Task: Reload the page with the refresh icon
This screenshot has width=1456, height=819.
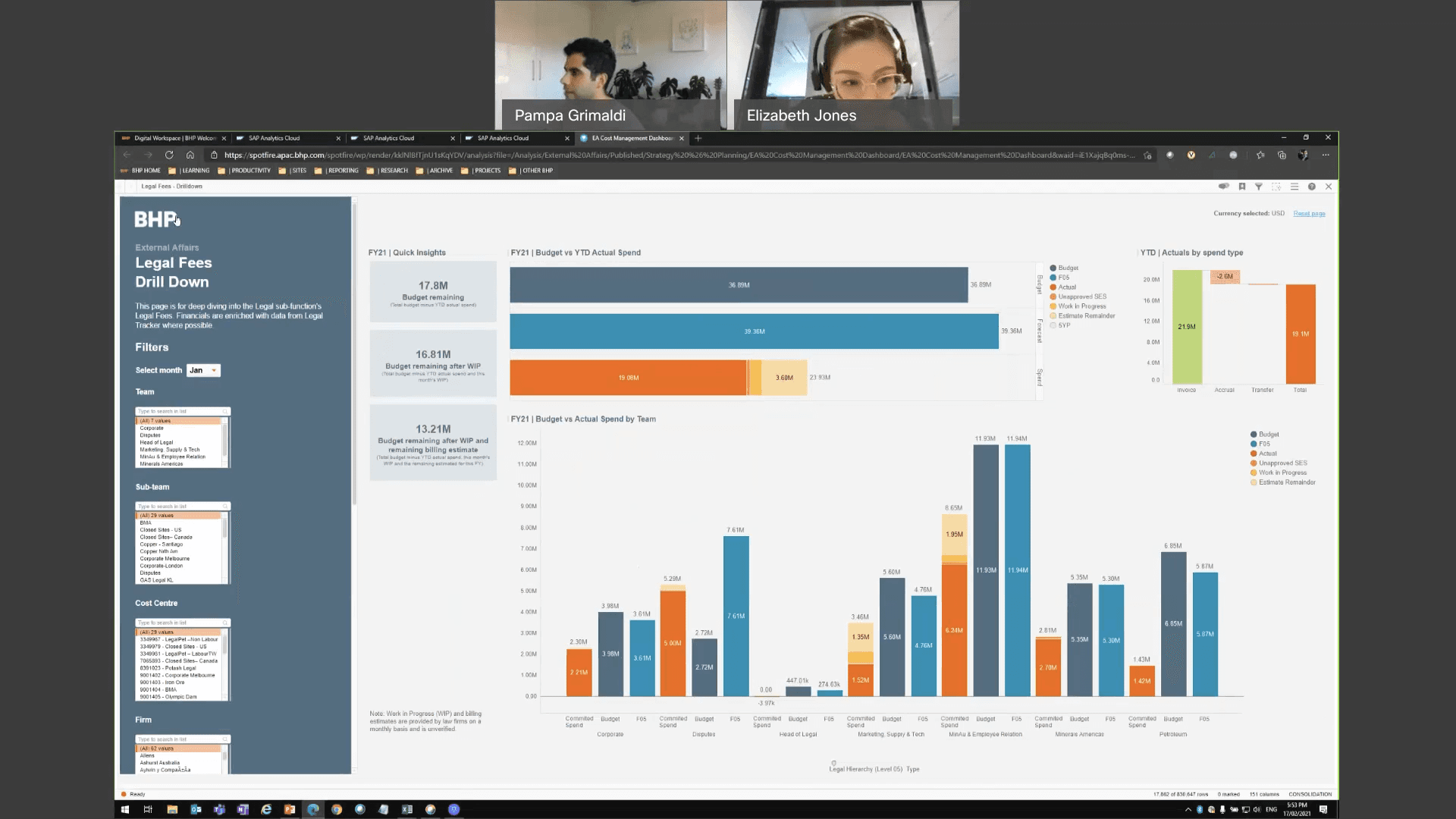Action: [x=169, y=155]
